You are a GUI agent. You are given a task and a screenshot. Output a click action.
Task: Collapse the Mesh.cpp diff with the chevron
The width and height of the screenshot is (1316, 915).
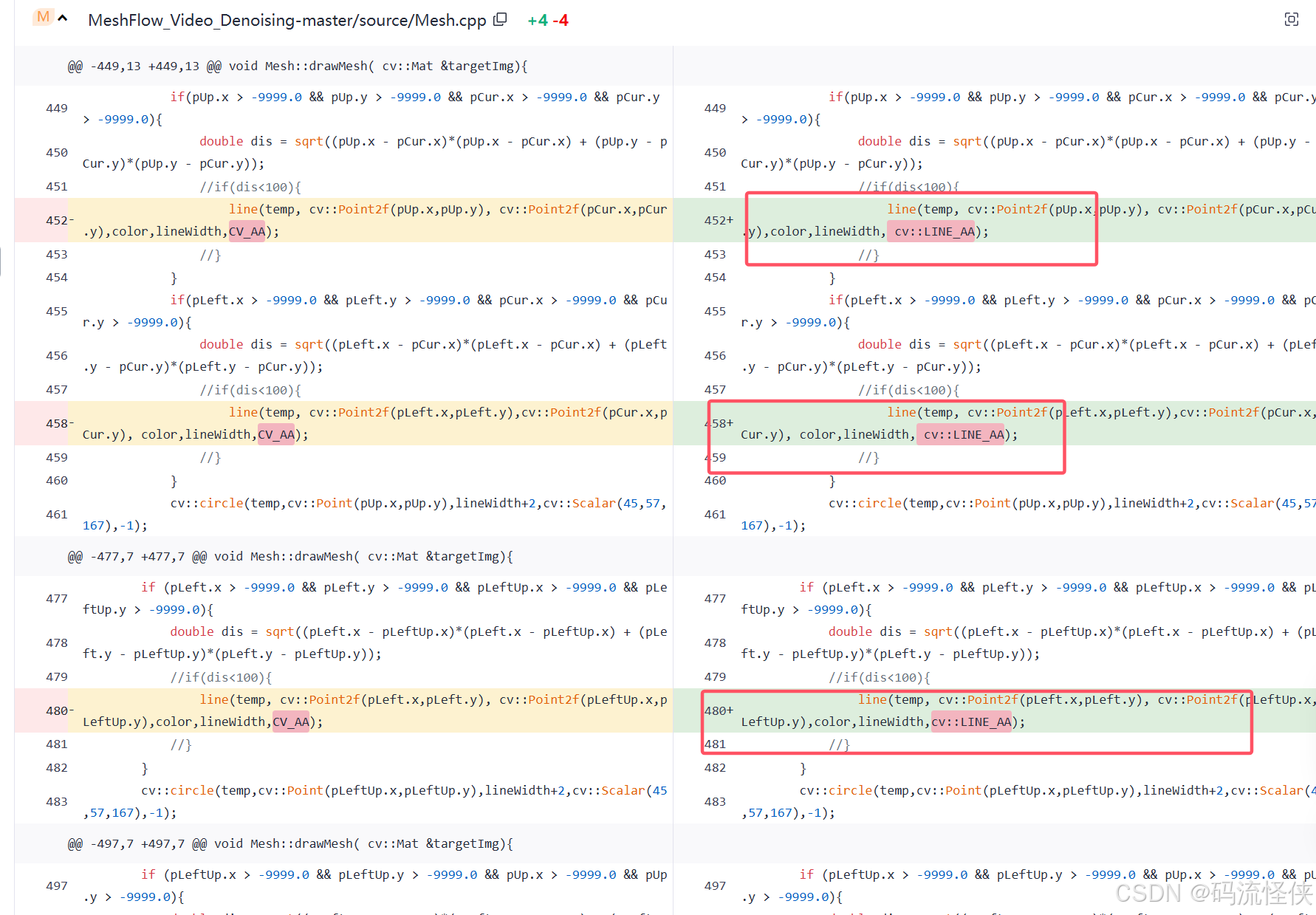point(63,18)
